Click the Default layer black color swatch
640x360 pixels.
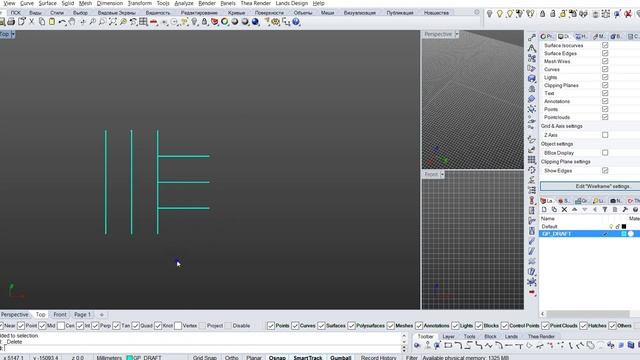[624, 227]
